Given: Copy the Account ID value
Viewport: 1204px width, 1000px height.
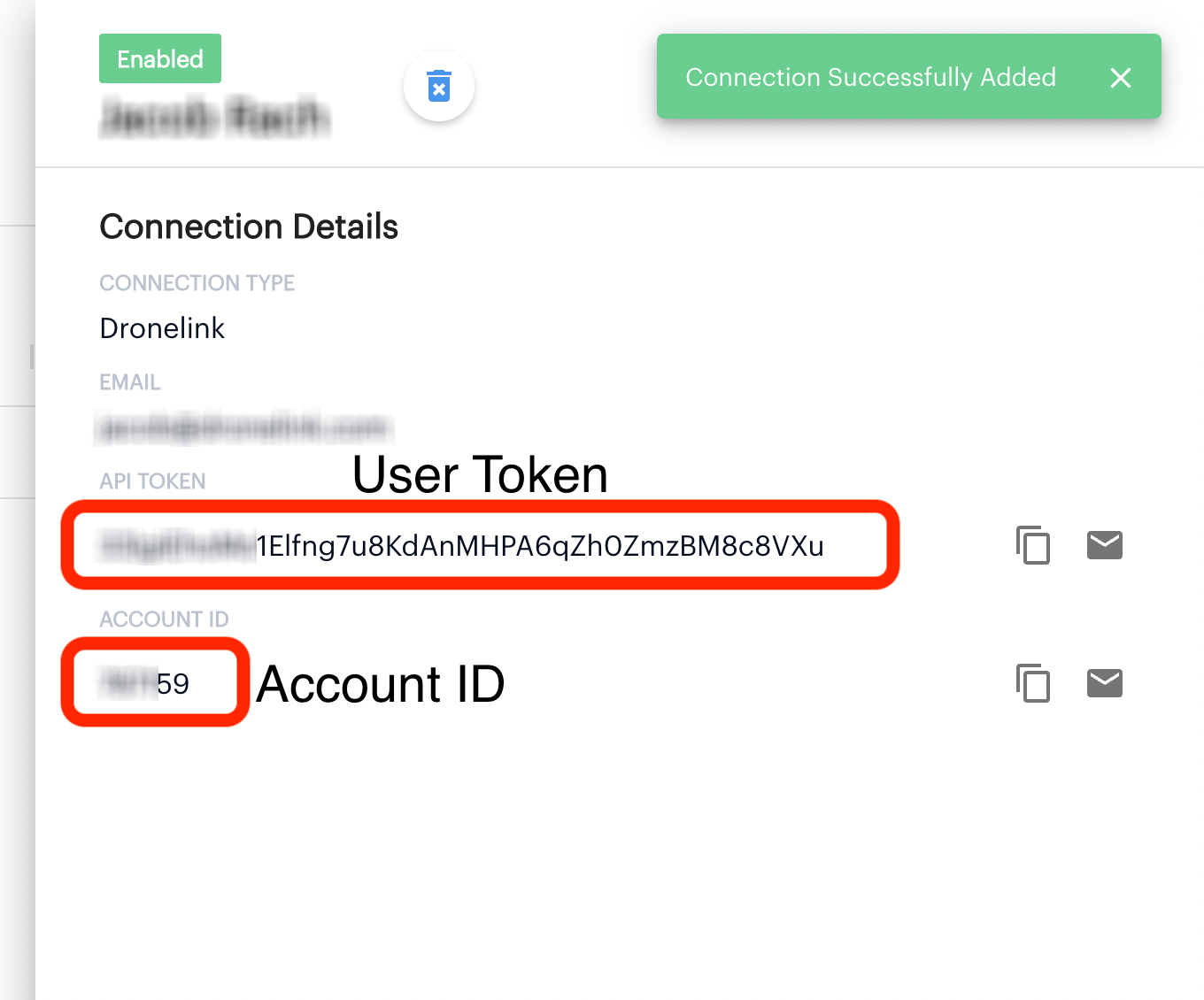Looking at the screenshot, I should pos(1033,682).
